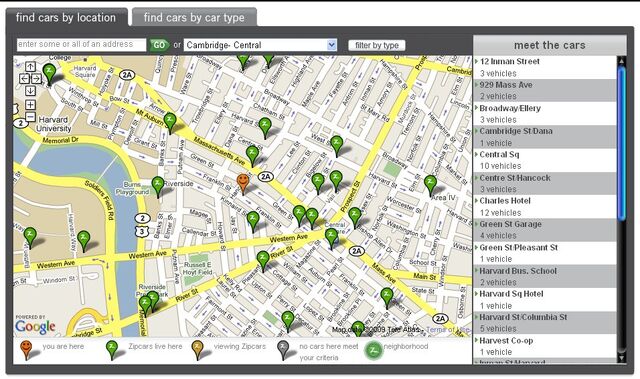Click the '5 vehicles' text under Harvard St/Columbia St
640x379 pixels.
tap(498, 328)
